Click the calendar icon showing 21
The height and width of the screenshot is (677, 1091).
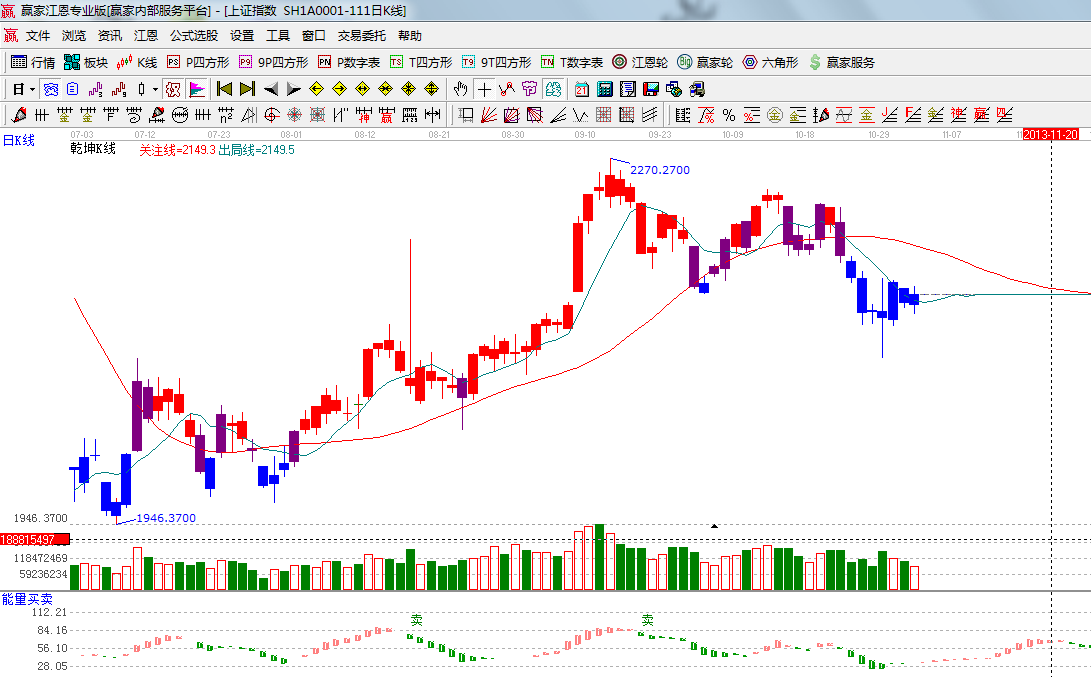[581, 89]
